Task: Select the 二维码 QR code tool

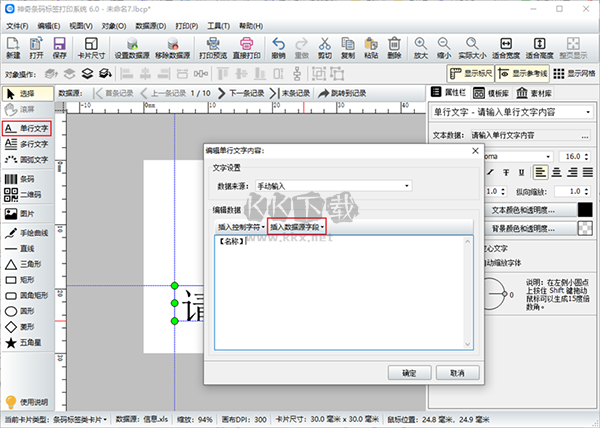Action: point(26,193)
